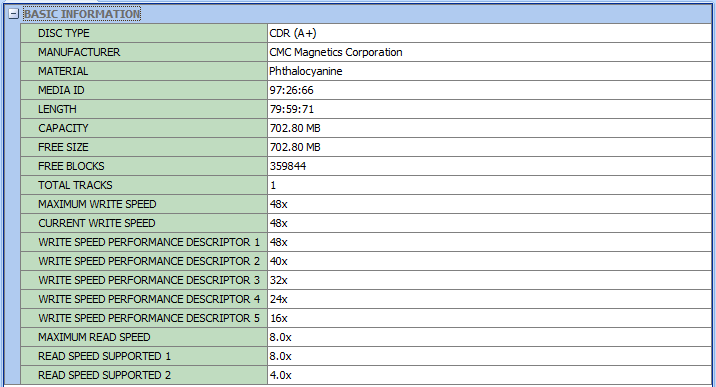Screen dimensions: 716x387
Task: Click the CDR (A+) value
Action: 293,33
